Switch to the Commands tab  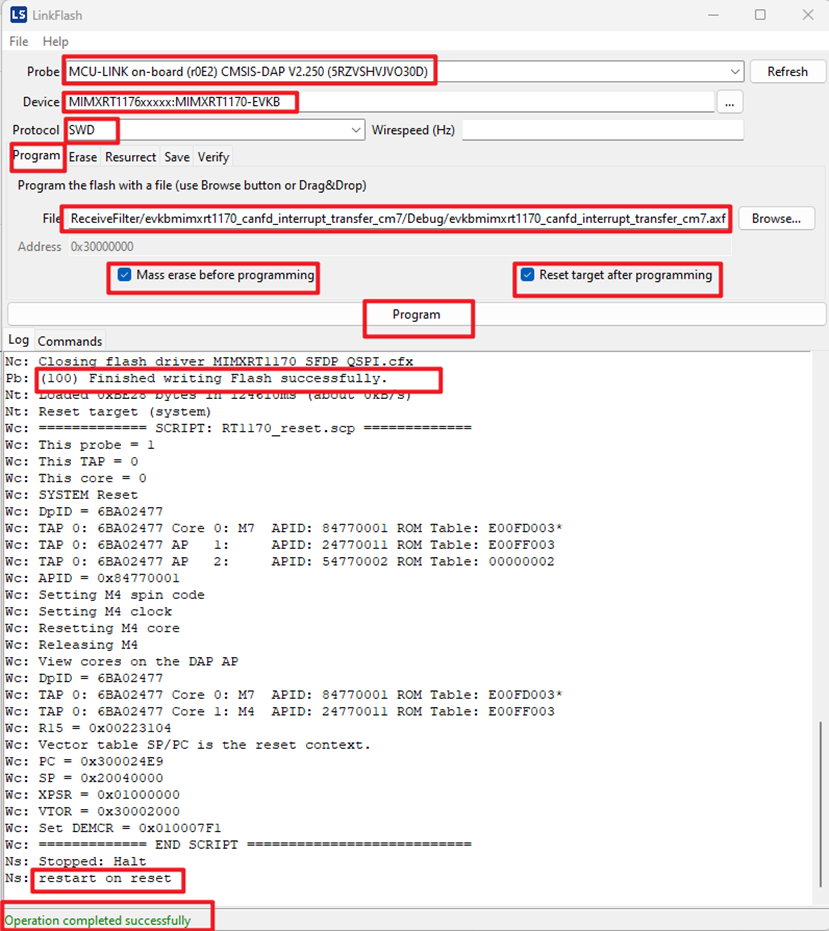tap(69, 341)
